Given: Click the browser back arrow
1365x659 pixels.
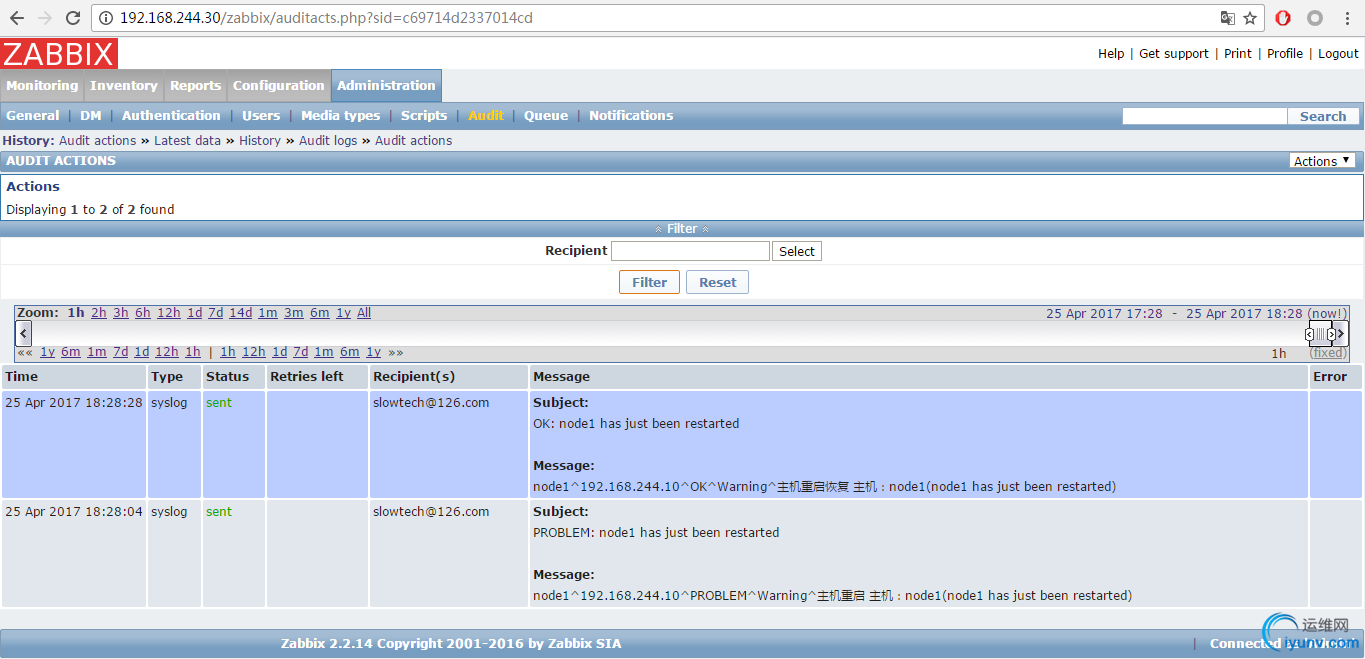Looking at the screenshot, I should click(x=17, y=18).
